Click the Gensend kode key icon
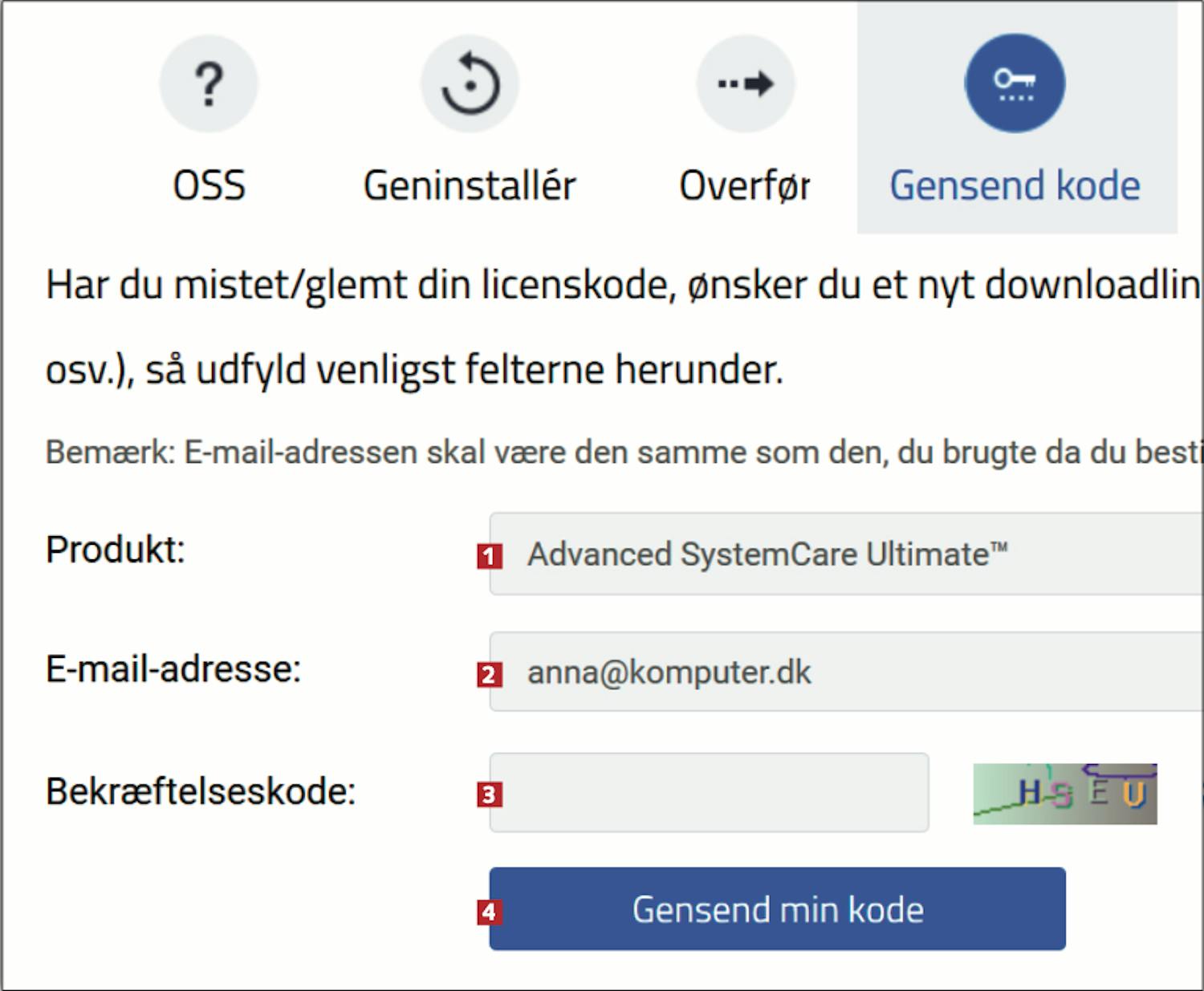Image resolution: width=1204 pixels, height=991 pixels. click(1015, 83)
